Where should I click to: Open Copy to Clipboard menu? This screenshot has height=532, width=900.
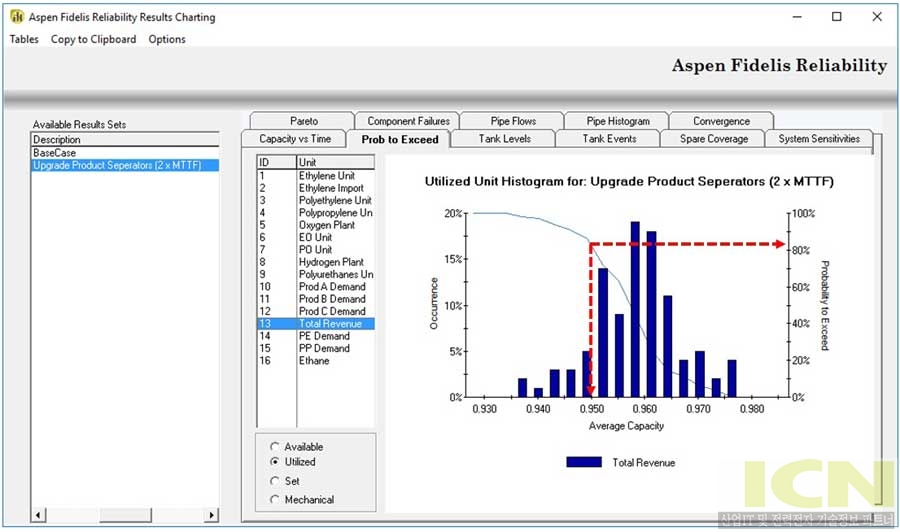93,39
